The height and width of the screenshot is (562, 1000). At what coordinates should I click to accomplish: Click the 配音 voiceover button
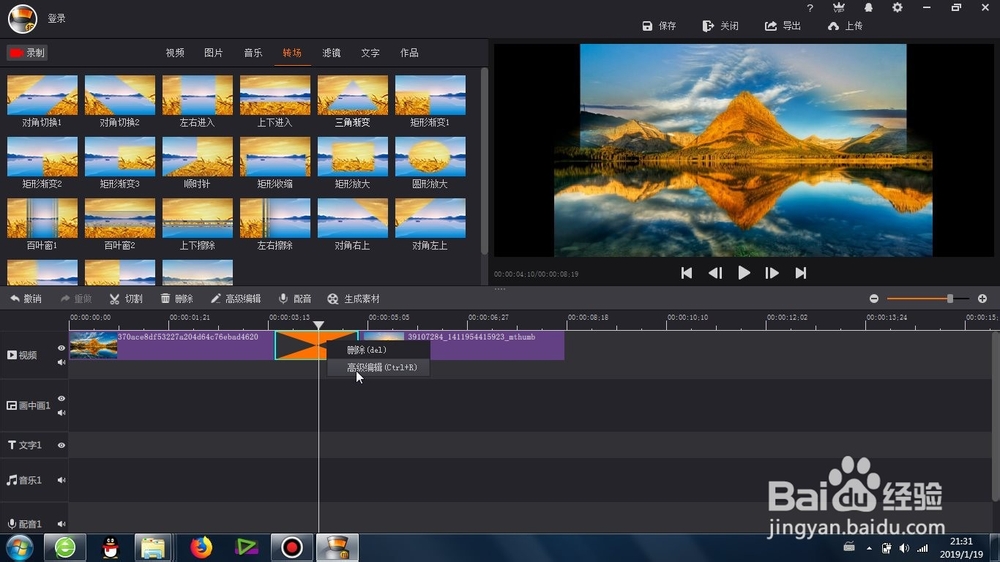295,299
